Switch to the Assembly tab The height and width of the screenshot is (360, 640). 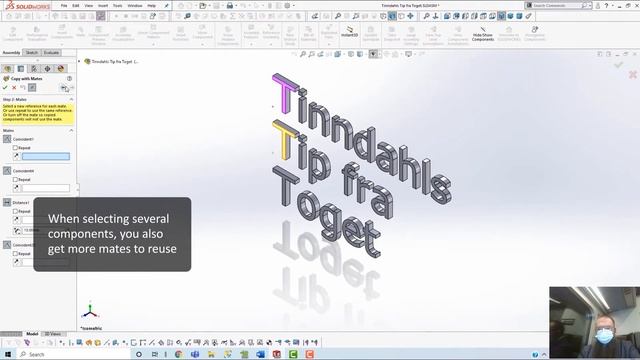[x=11, y=53]
